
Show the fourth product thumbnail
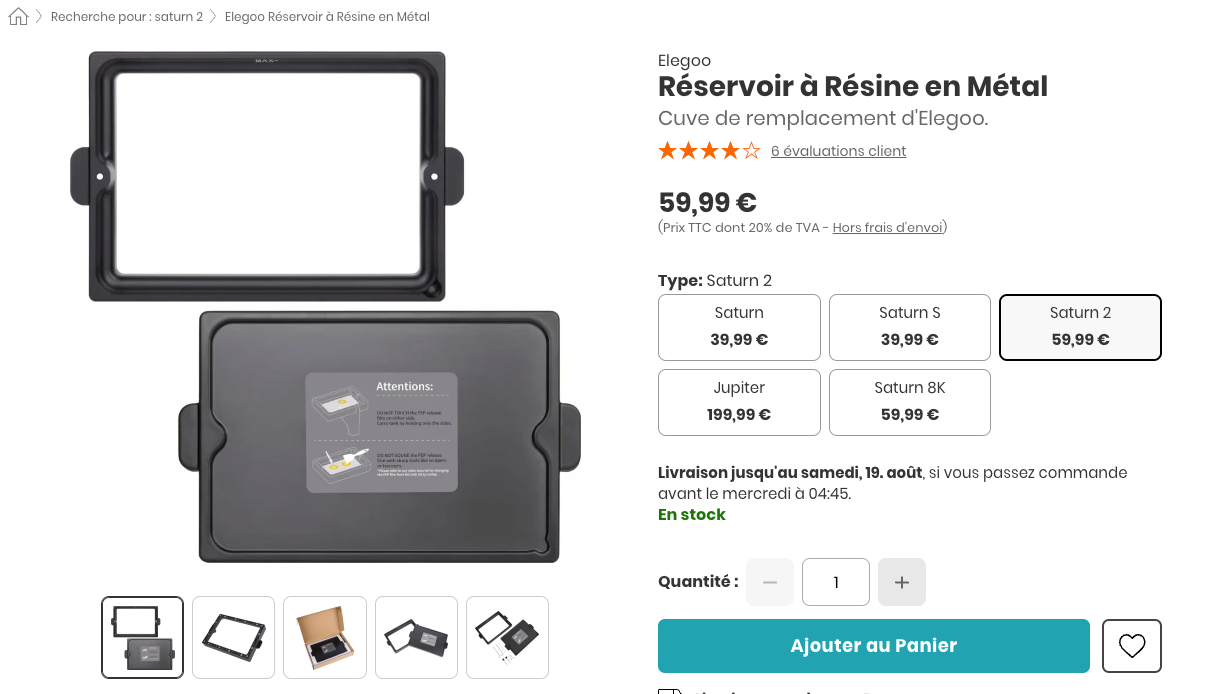416,638
